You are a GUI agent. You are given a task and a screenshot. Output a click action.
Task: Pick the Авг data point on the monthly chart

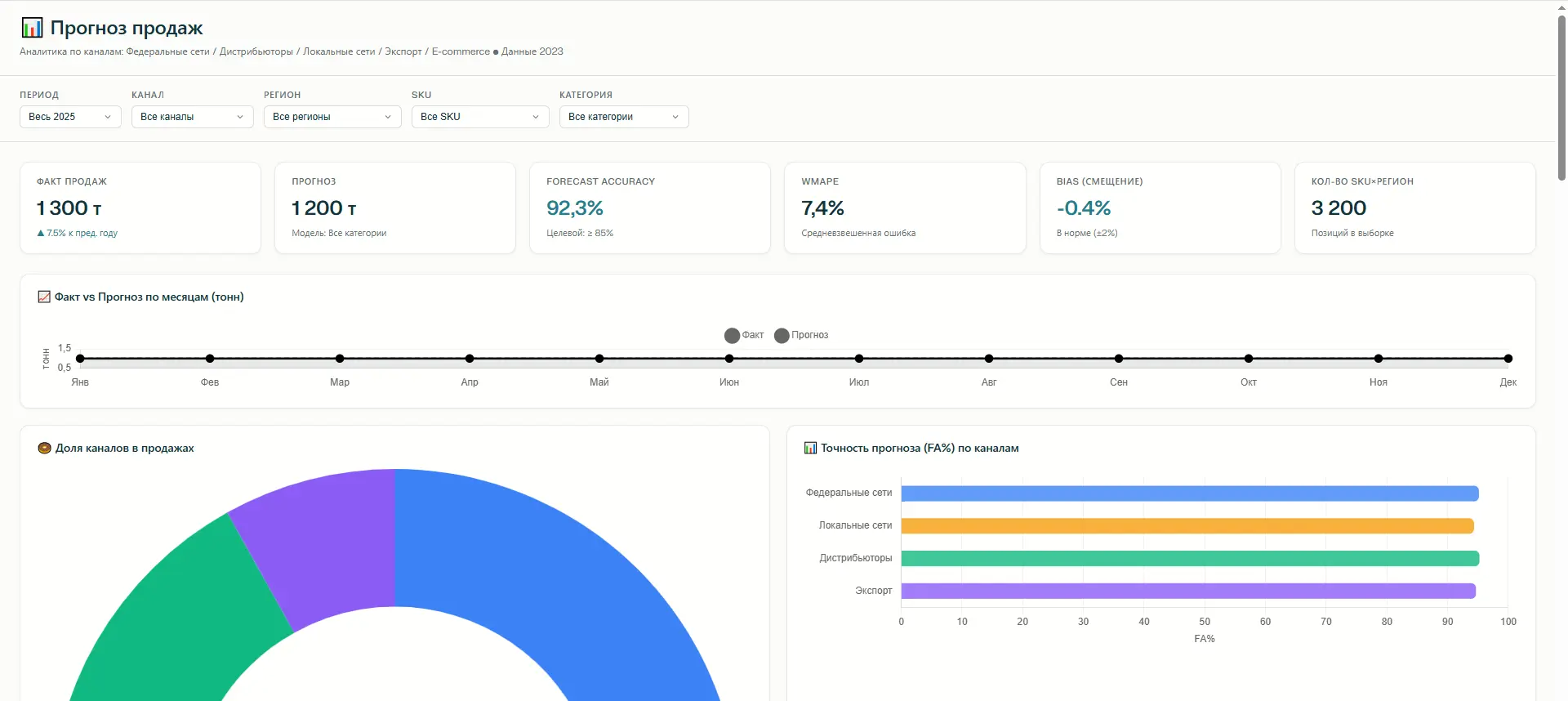click(989, 359)
